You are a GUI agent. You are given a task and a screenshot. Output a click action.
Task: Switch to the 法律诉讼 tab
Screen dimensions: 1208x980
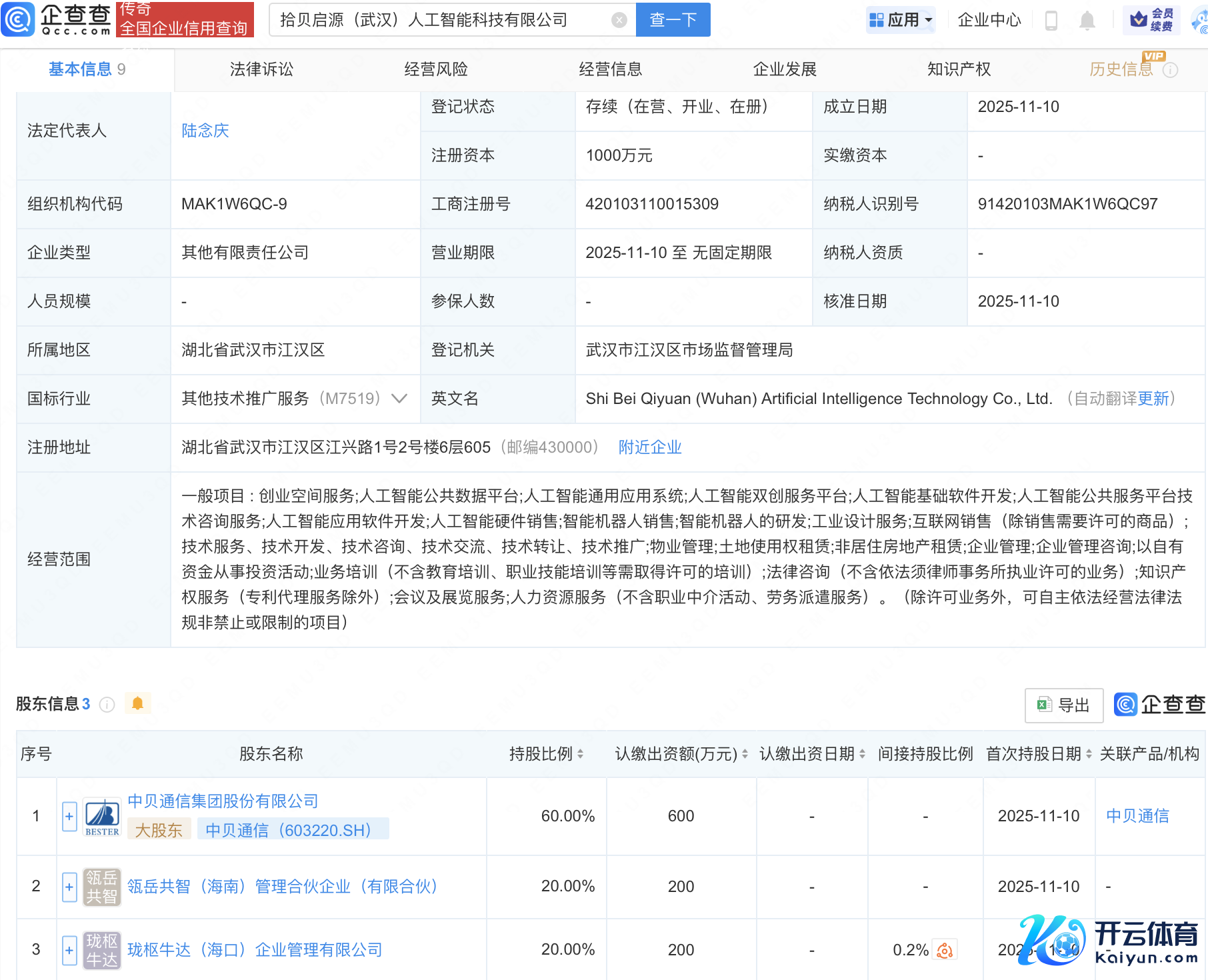(261, 69)
